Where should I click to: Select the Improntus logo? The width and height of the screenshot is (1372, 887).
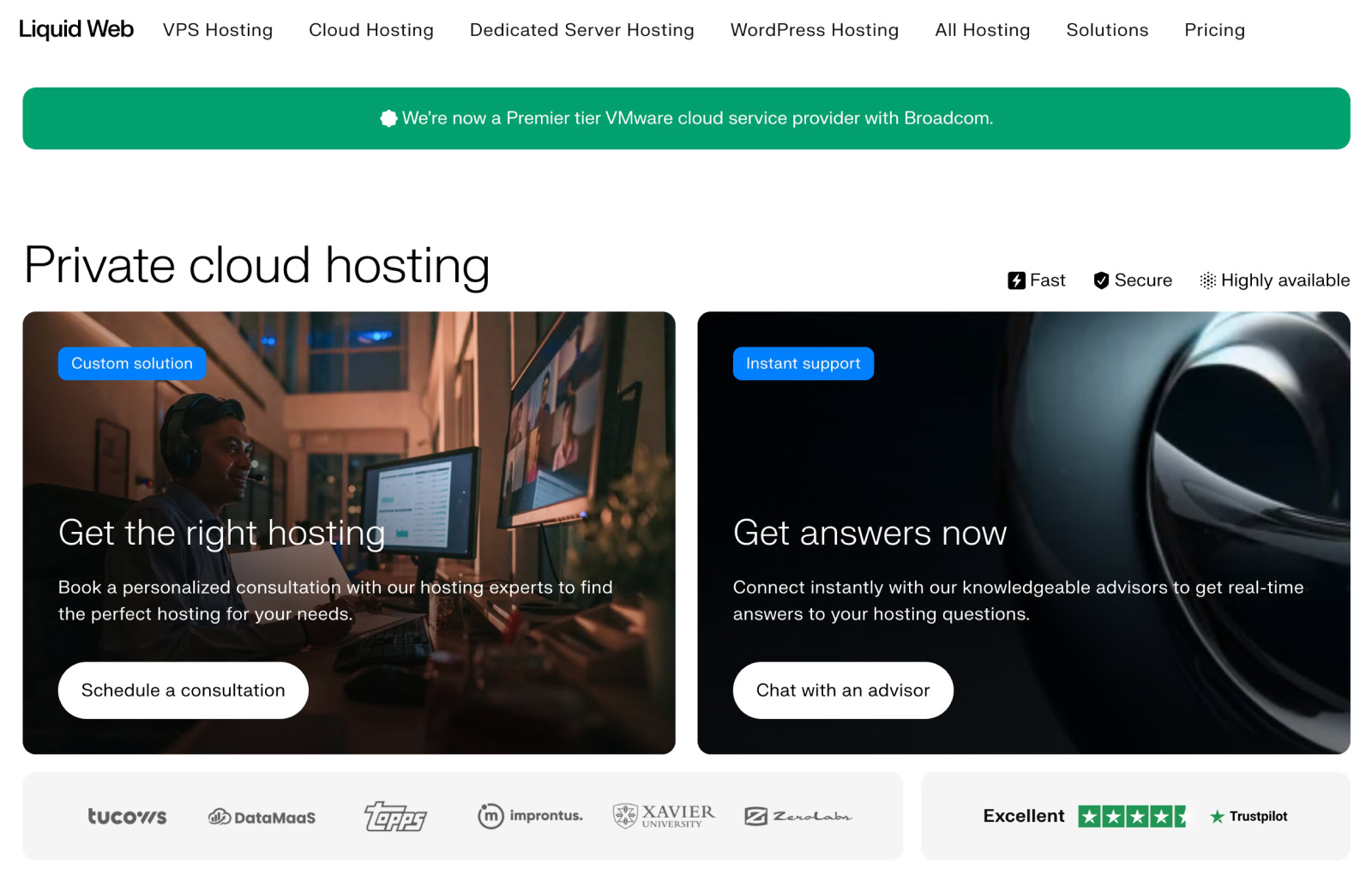coord(529,816)
